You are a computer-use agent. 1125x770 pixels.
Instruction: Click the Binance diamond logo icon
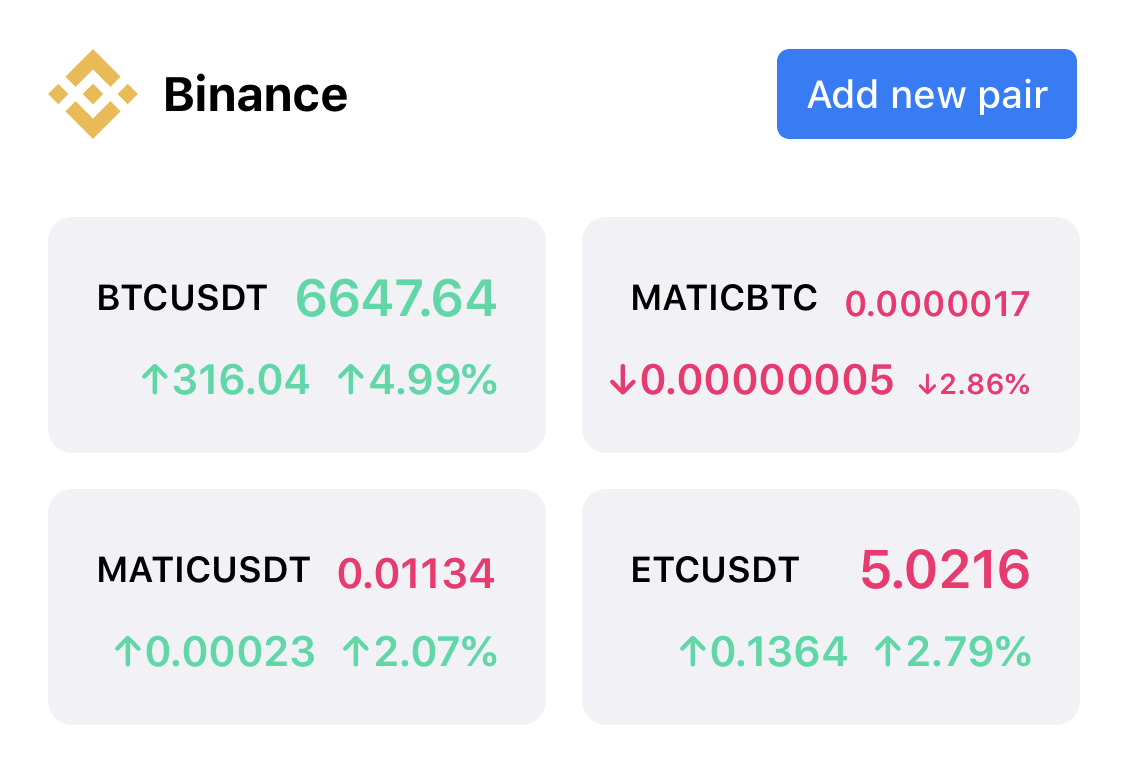click(x=93, y=93)
